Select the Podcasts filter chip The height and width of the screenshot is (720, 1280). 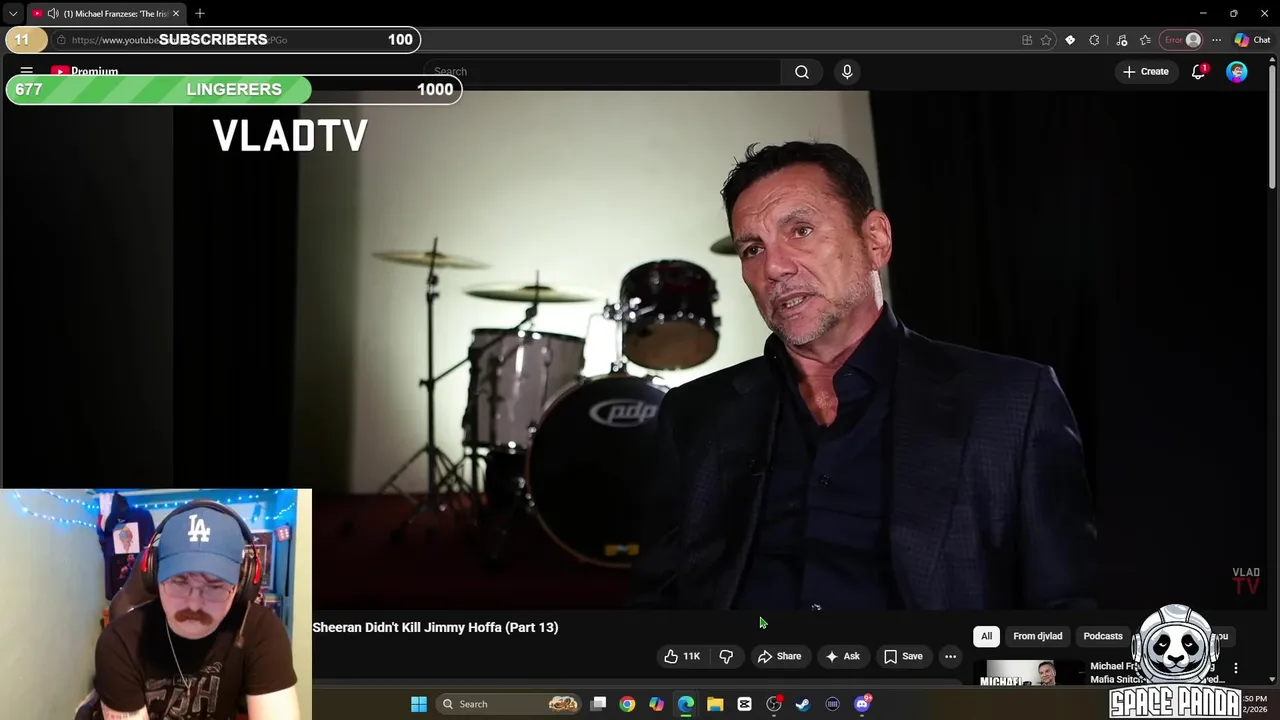[1103, 636]
